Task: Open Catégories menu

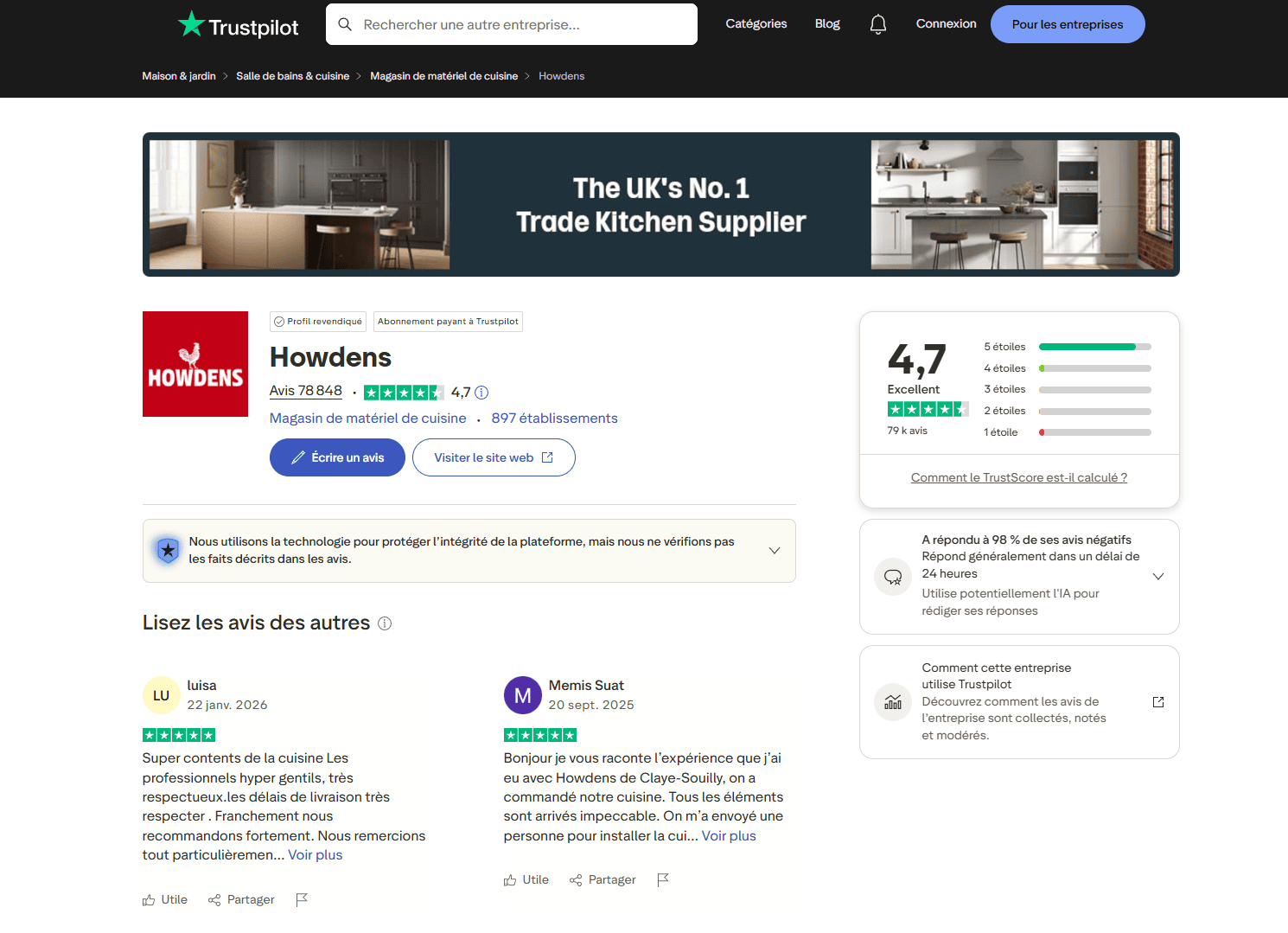Action: tap(756, 24)
